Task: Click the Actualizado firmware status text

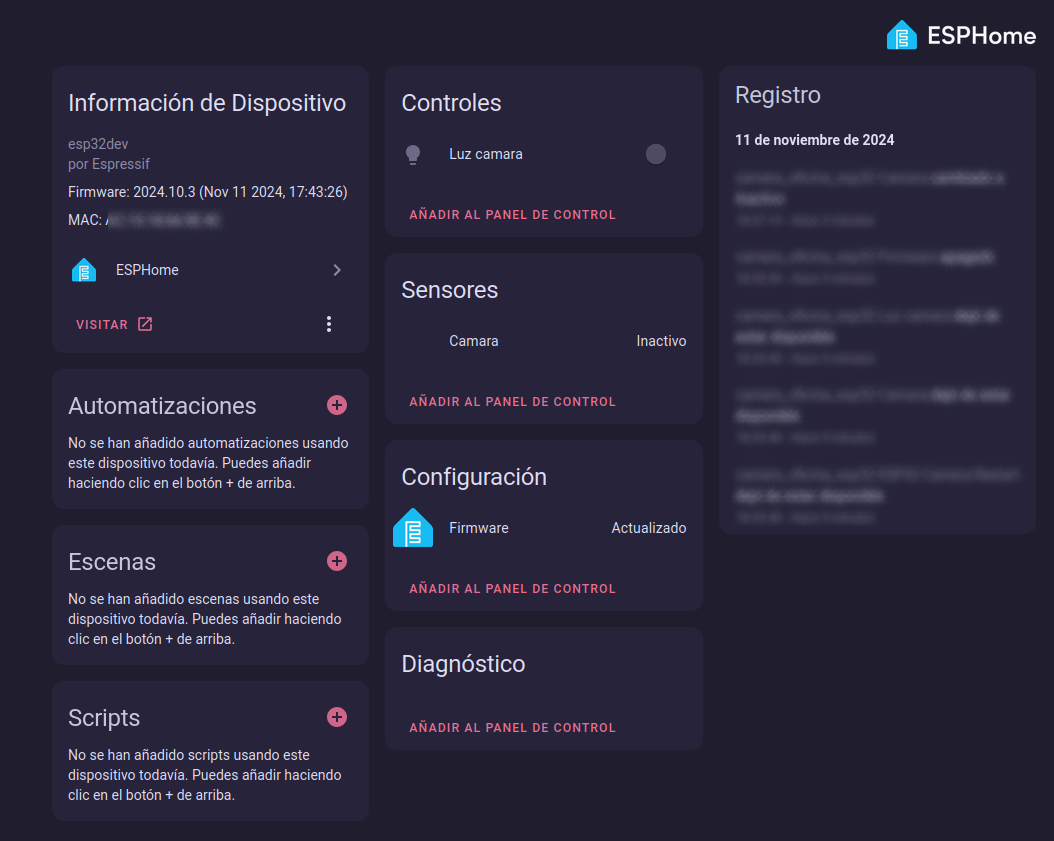Action: coord(648,528)
